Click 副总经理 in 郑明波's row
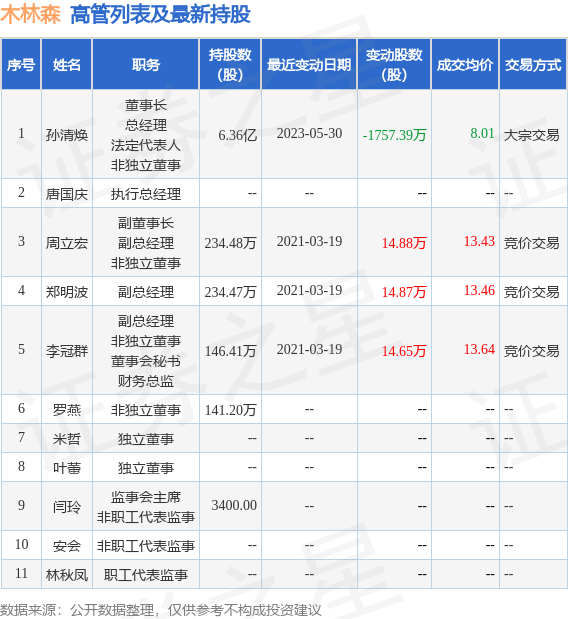568x619 pixels. [x=146, y=292]
